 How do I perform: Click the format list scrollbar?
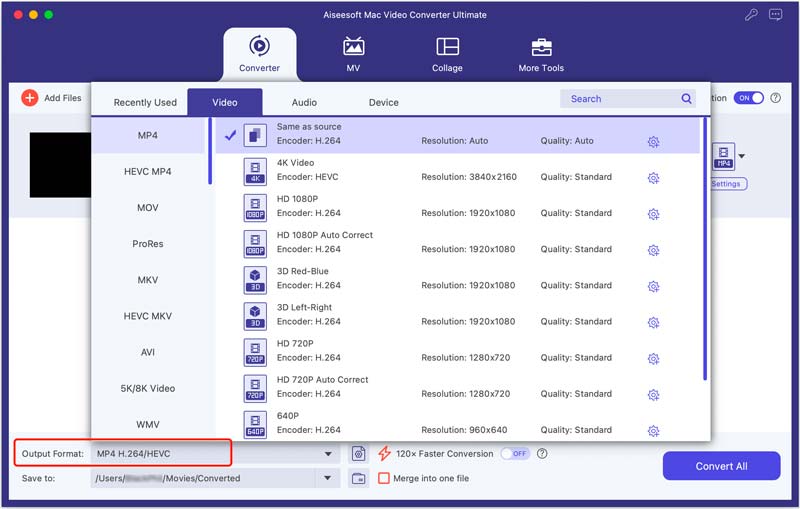pos(210,151)
